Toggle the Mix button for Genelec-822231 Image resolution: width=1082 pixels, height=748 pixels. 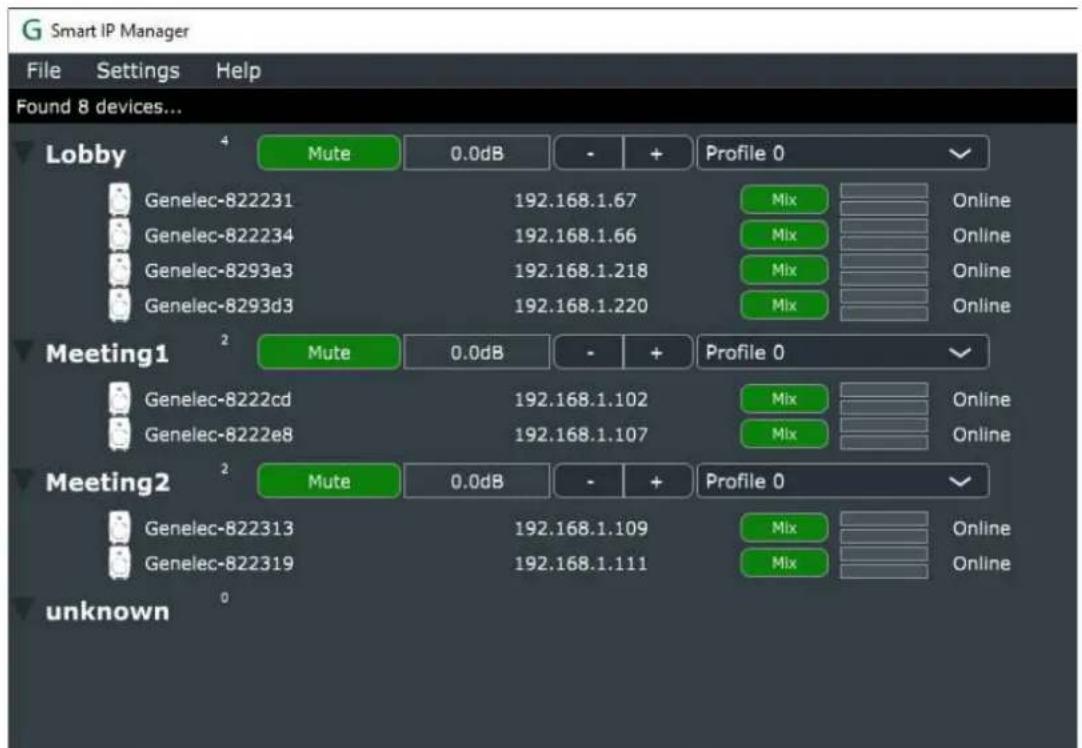785,200
